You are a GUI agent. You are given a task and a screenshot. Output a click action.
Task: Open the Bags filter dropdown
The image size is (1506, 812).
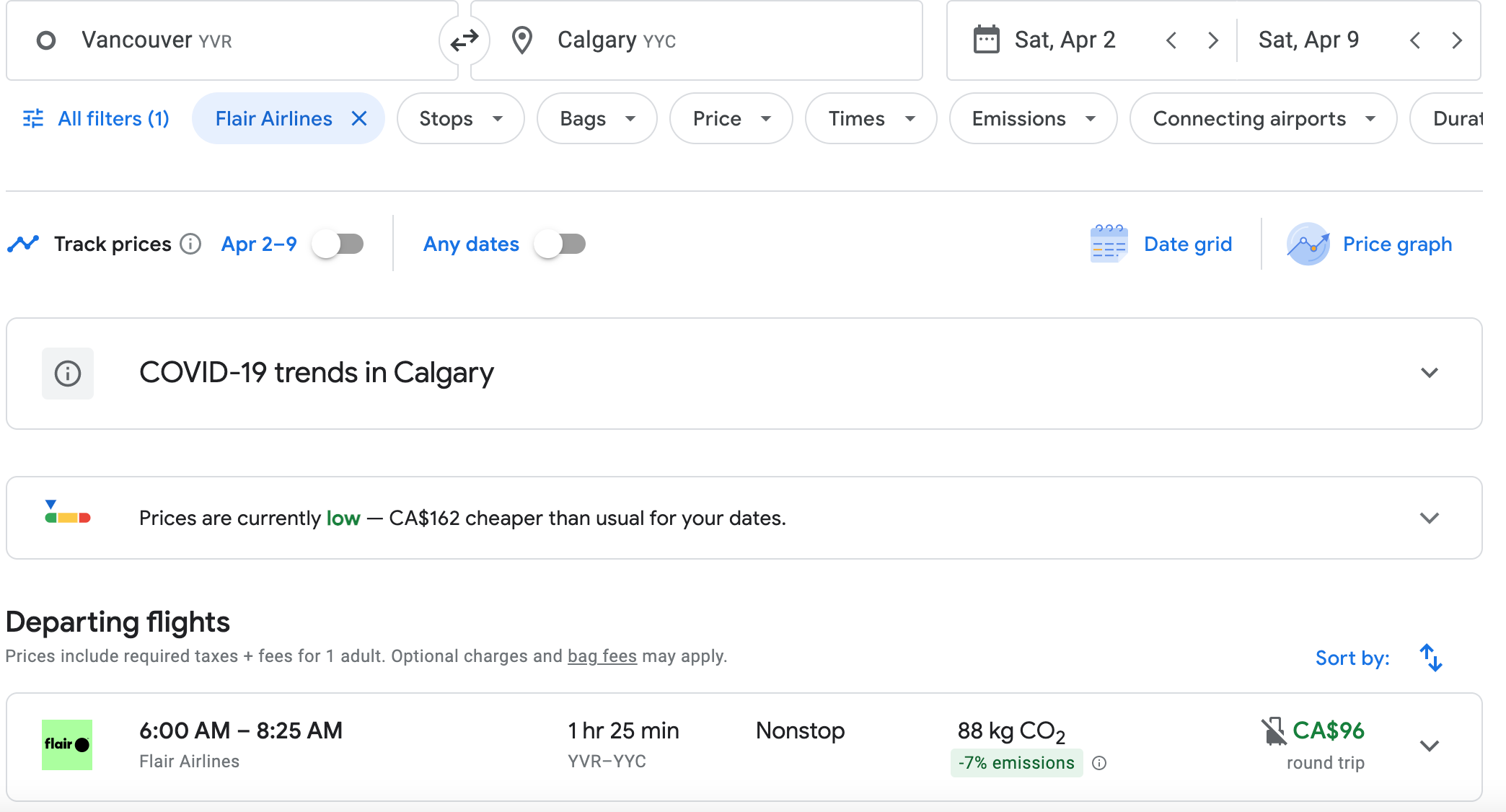[x=597, y=118]
